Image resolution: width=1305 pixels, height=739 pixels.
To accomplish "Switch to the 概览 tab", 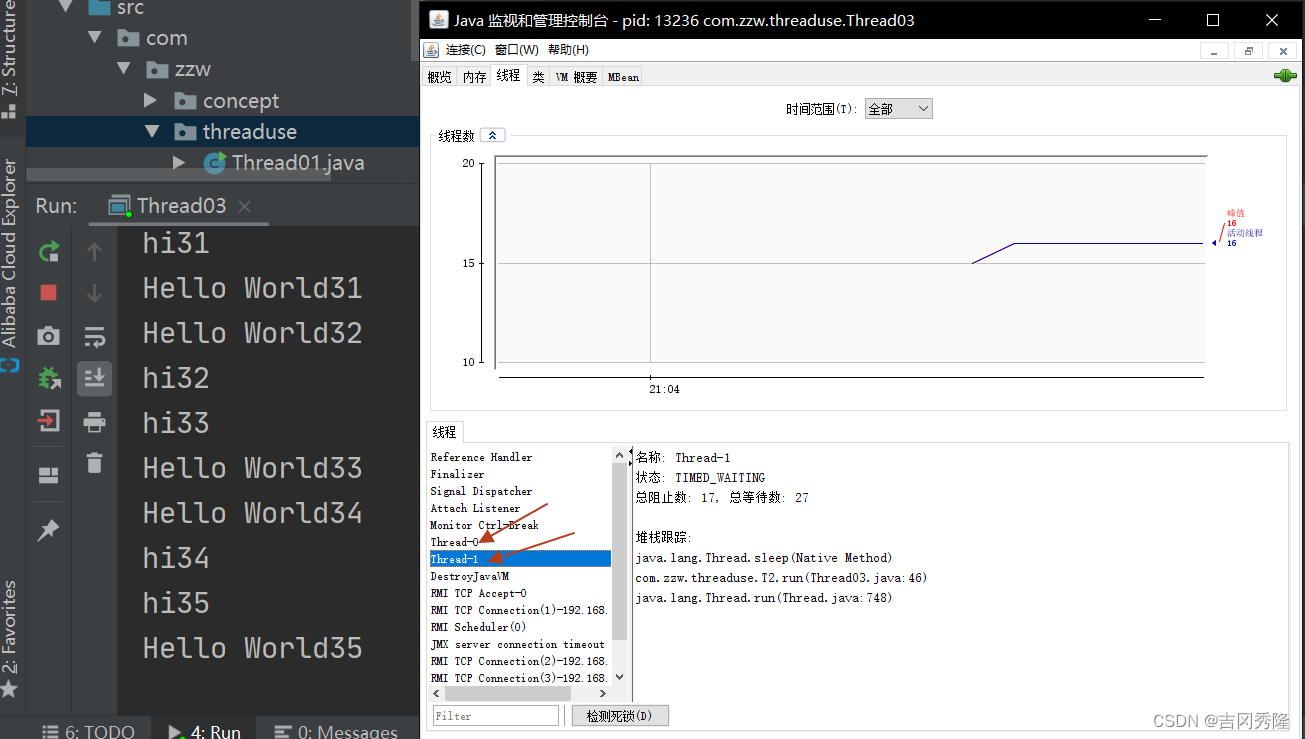I will click(439, 77).
